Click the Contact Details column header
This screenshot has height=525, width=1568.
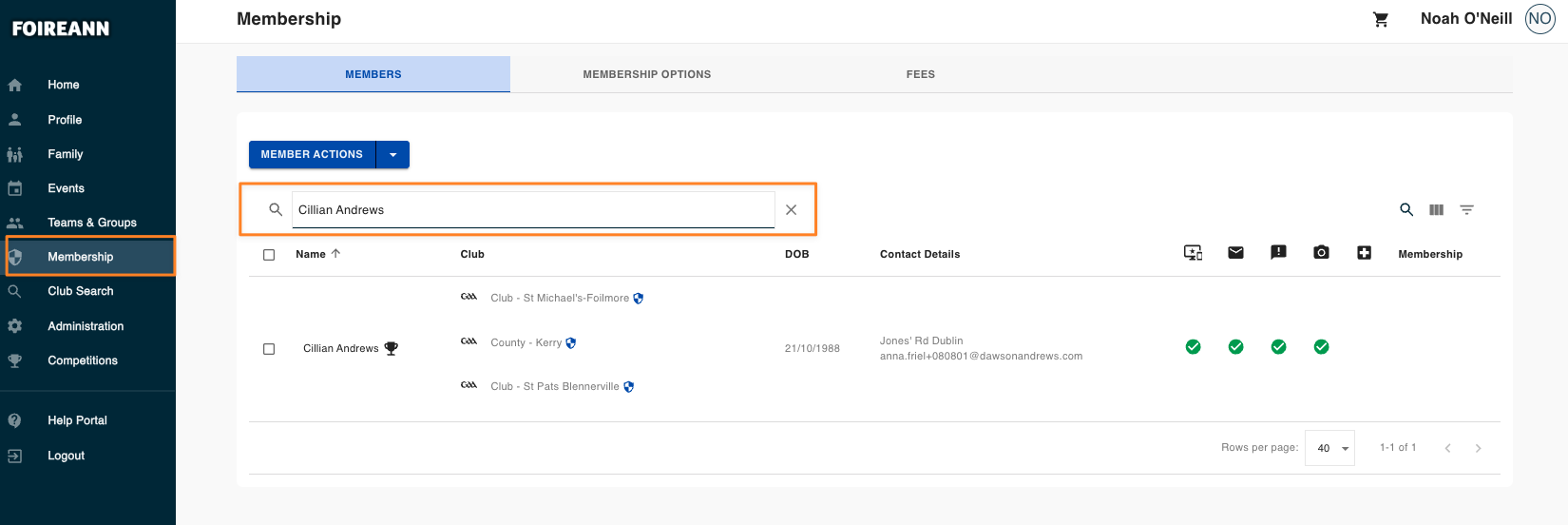tap(920, 254)
